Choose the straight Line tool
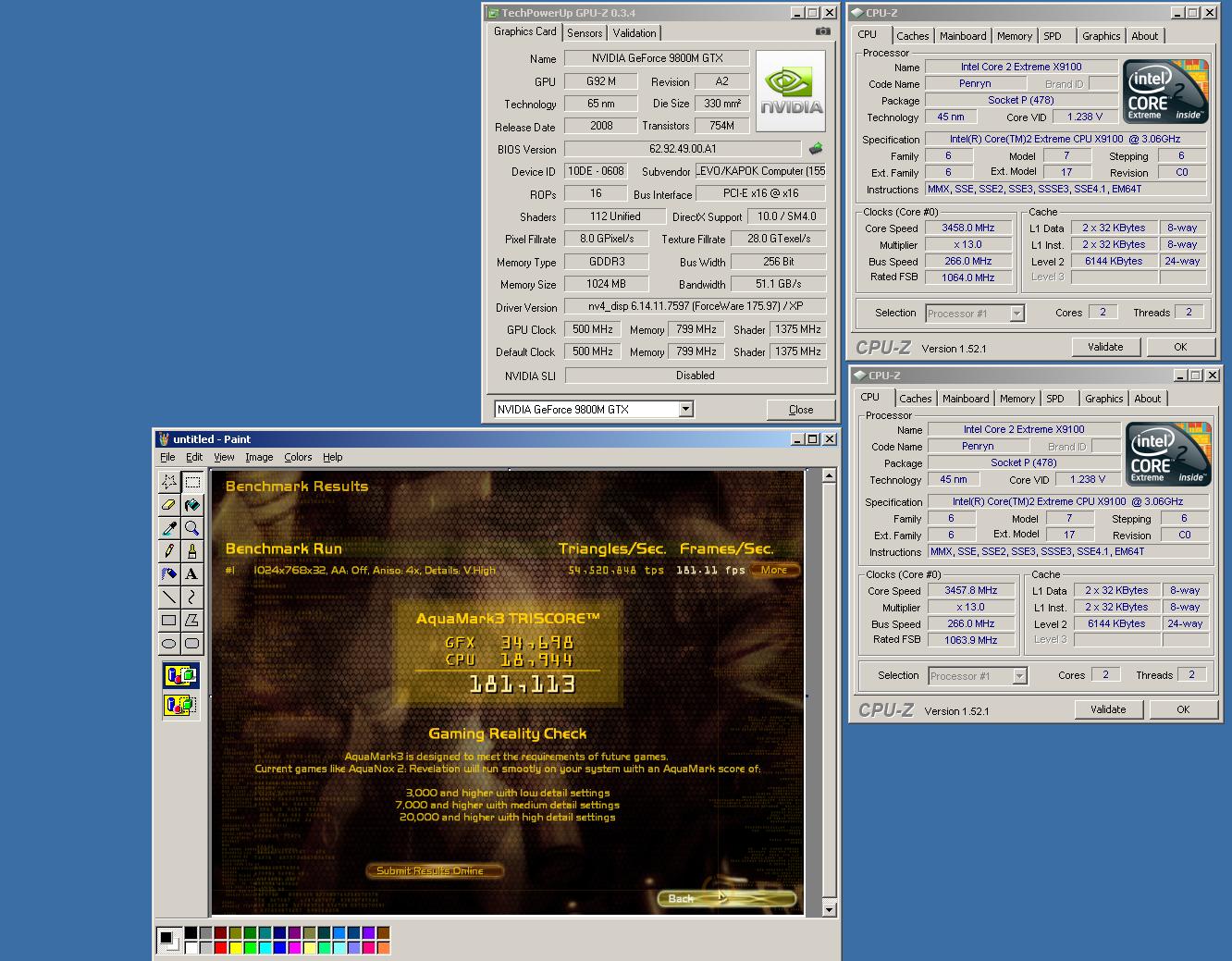 pyautogui.click(x=168, y=597)
